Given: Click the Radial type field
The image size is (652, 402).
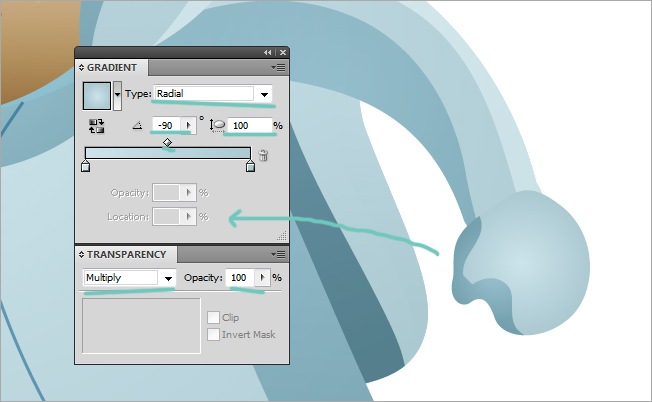Looking at the screenshot, I should pos(204,94).
